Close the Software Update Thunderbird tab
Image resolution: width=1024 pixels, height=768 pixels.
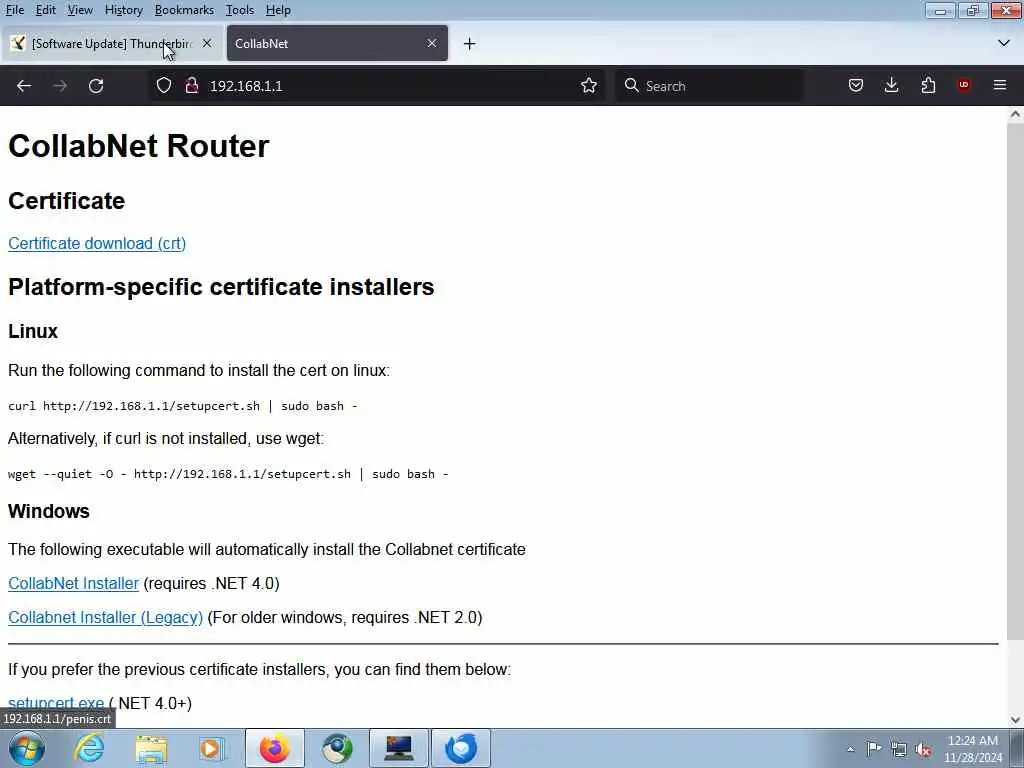(207, 43)
